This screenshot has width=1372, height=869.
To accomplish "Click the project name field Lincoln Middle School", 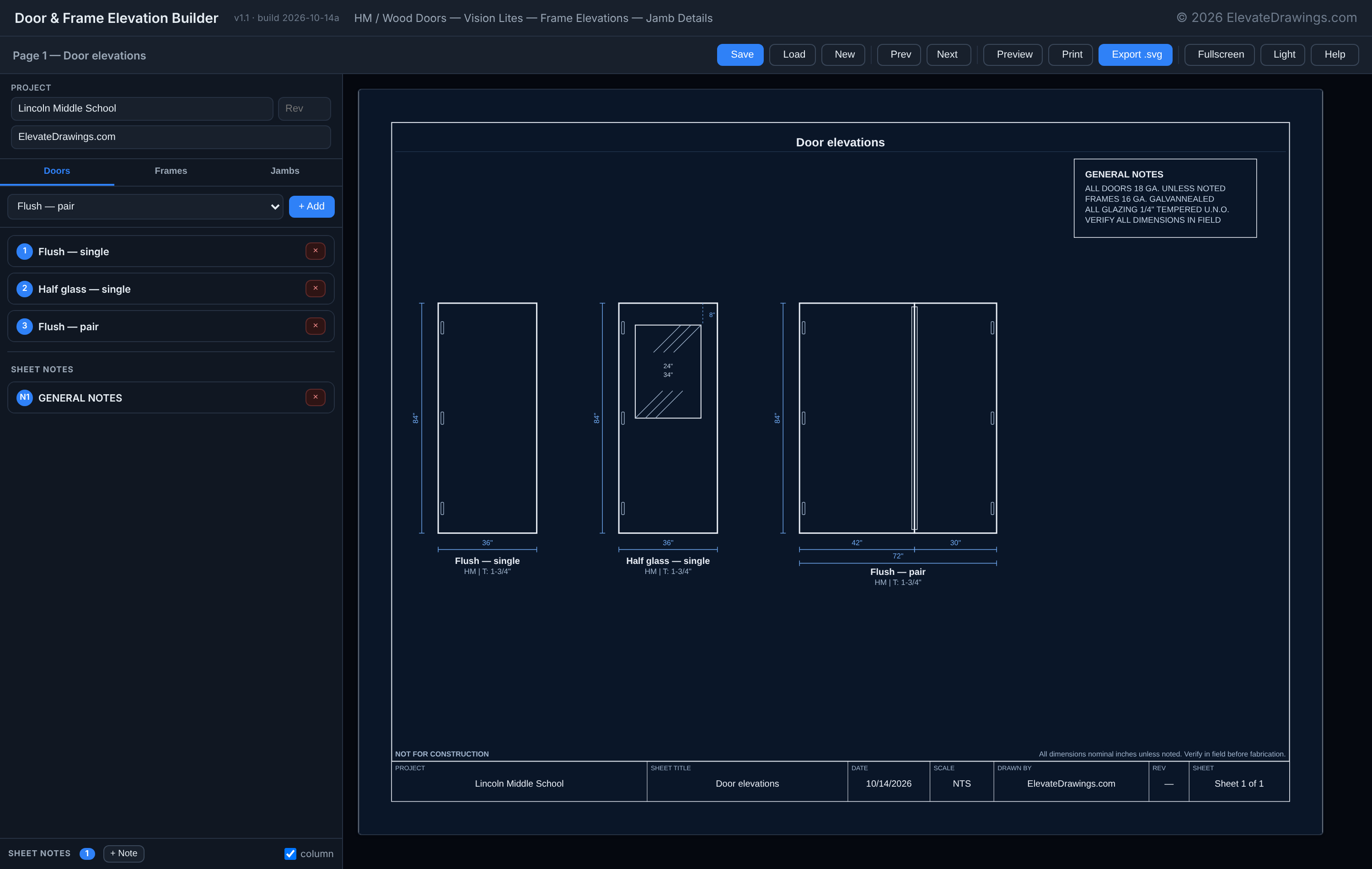I will (142, 108).
